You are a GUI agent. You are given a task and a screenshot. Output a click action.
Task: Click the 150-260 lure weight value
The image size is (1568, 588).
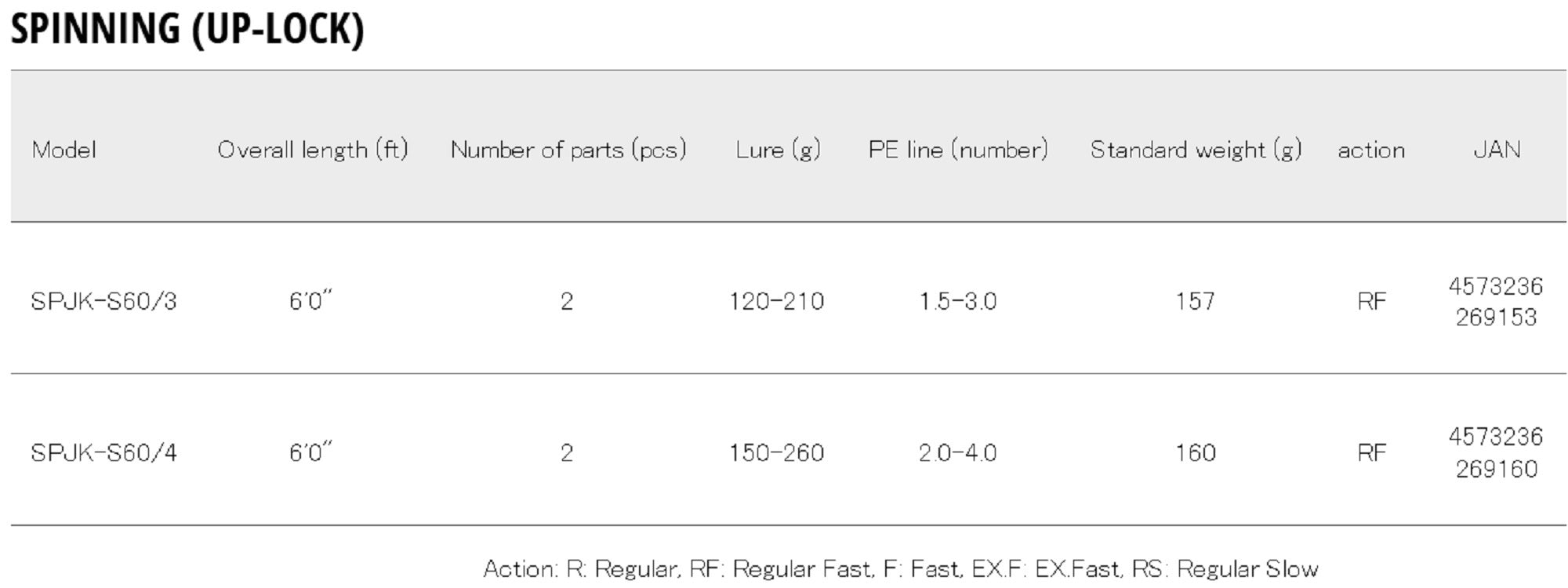[776, 452]
